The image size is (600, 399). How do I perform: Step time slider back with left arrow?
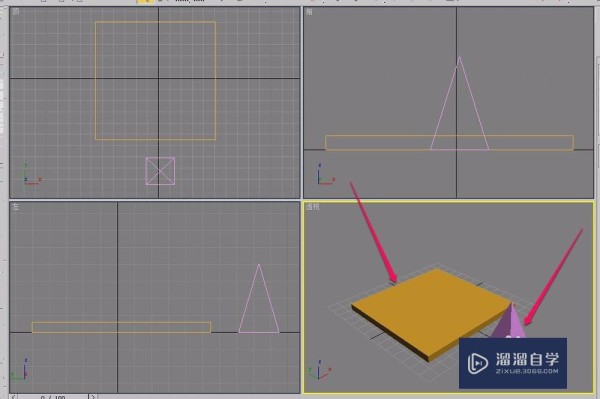click(13, 397)
